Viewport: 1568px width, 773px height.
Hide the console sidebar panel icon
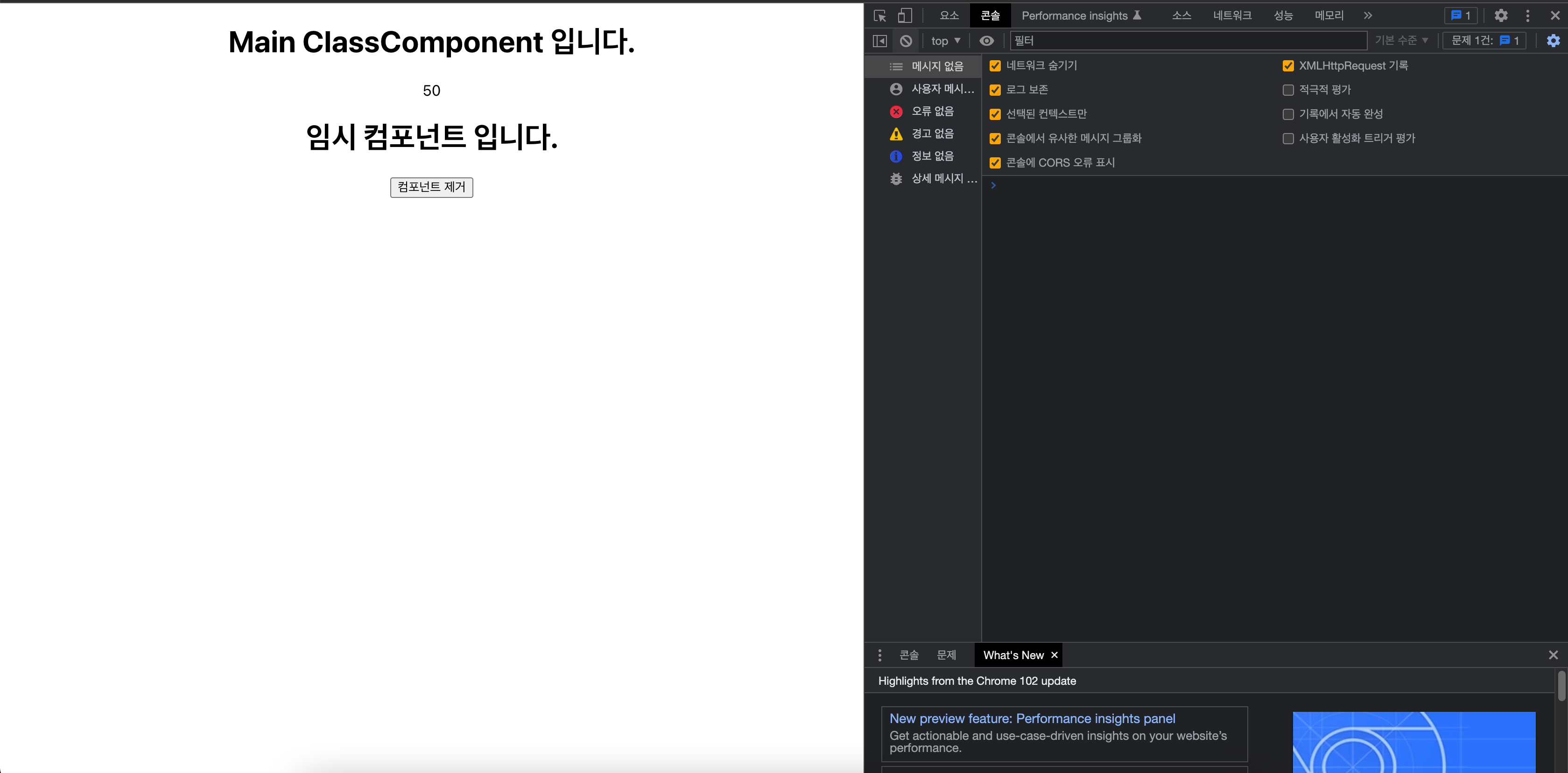879,41
